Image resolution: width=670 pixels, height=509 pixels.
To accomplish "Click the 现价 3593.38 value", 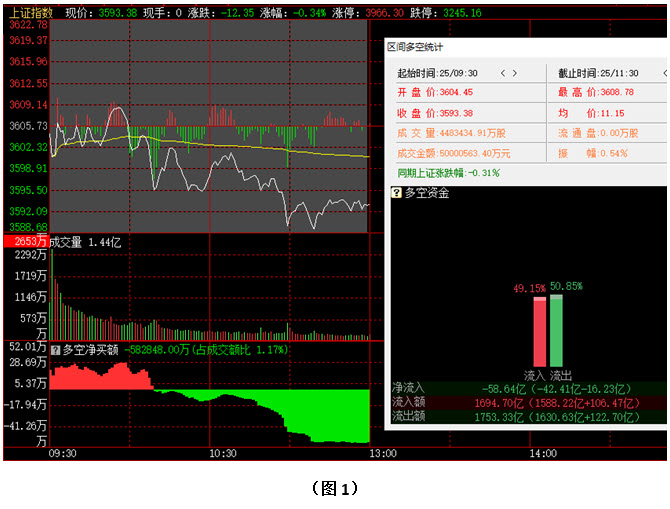I will (118, 13).
